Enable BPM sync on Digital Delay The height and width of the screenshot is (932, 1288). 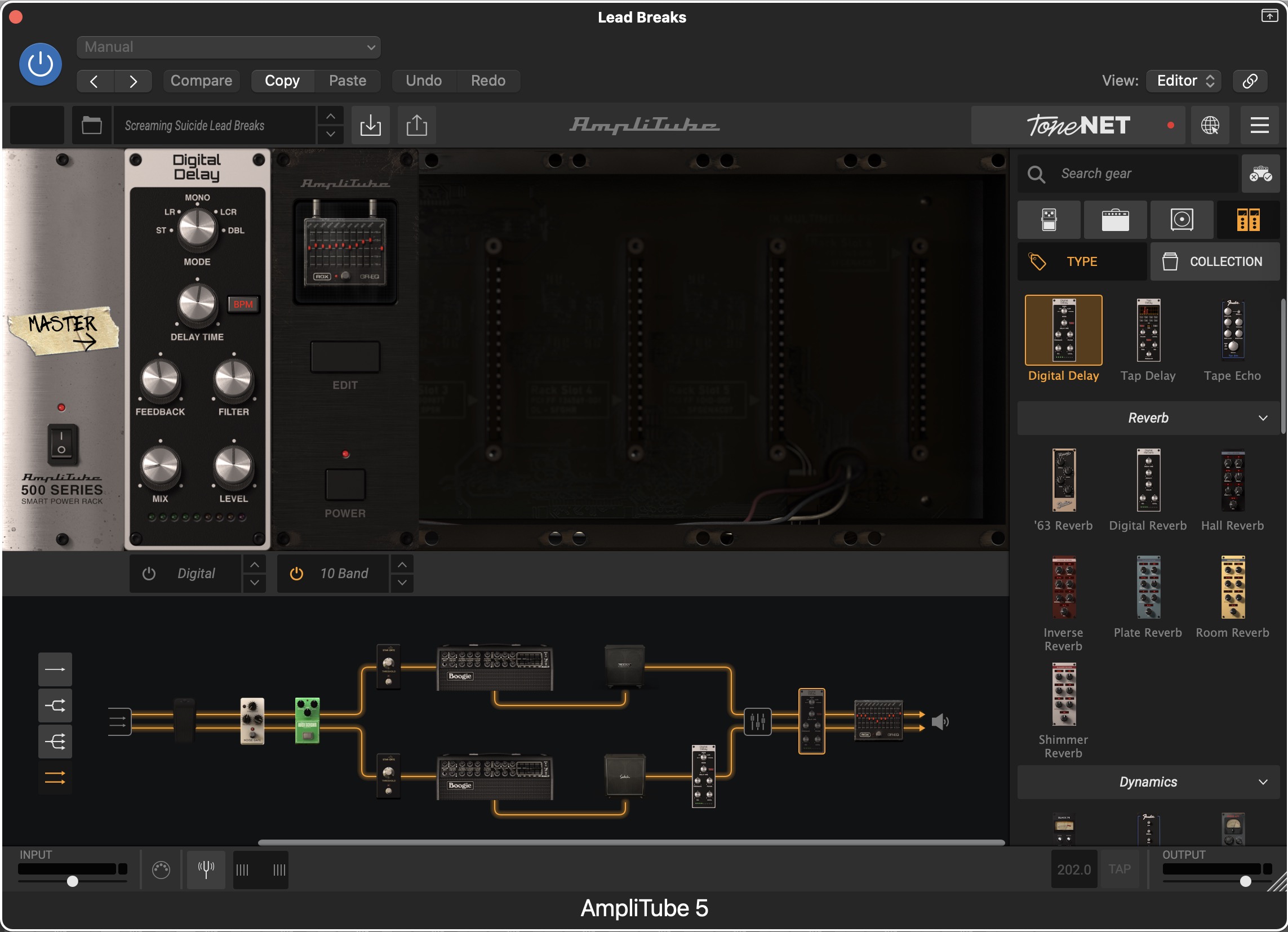(243, 304)
